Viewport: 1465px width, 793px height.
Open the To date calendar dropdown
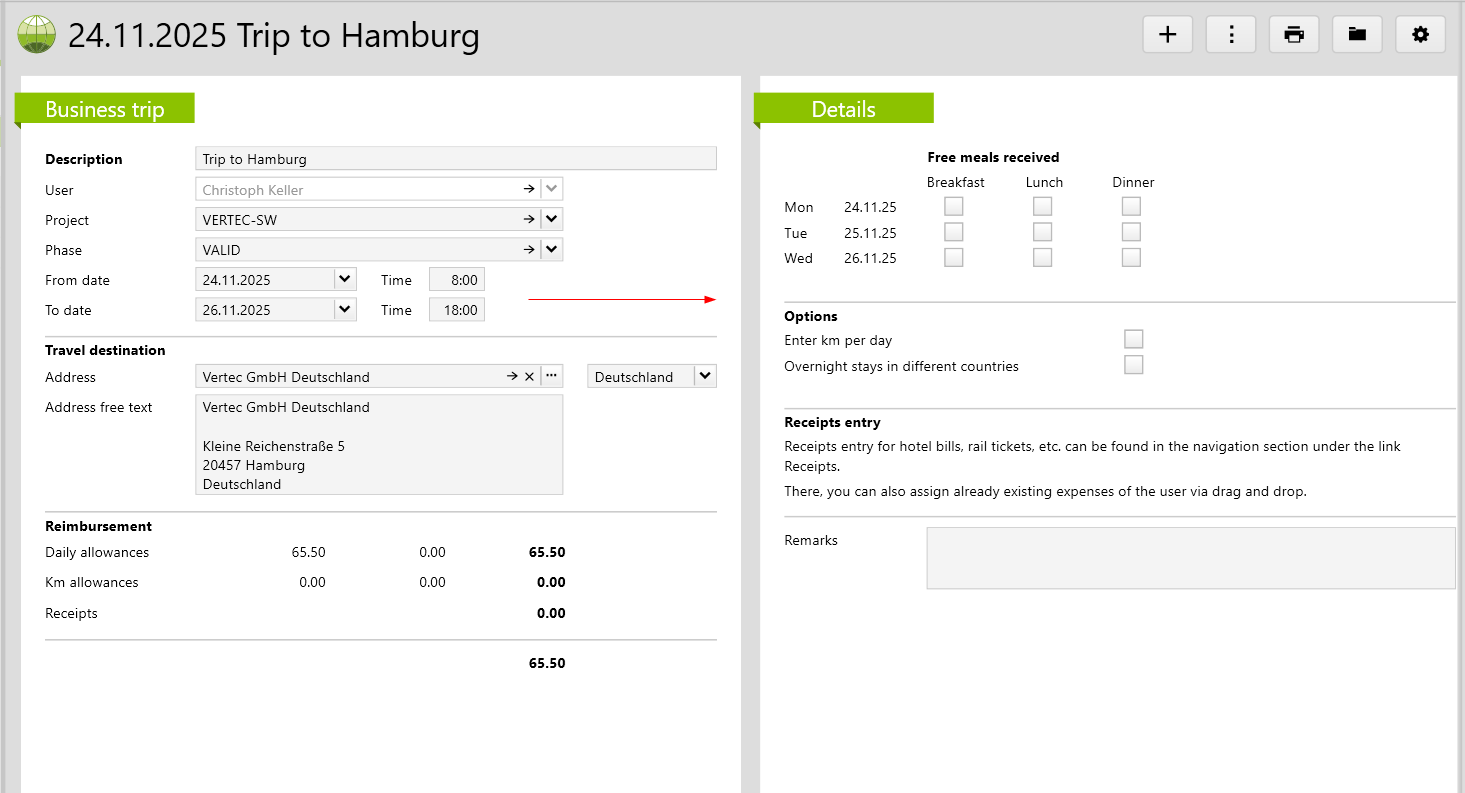click(345, 310)
